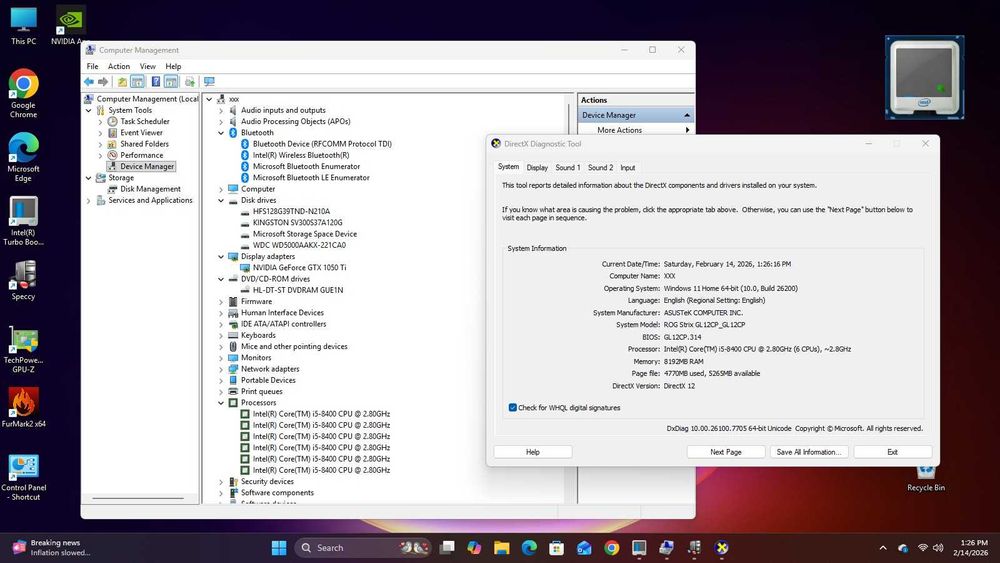This screenshot has height=563, width=1000.
Task: Open Action menu in Computer Management
Action: [x=119, y=66]
